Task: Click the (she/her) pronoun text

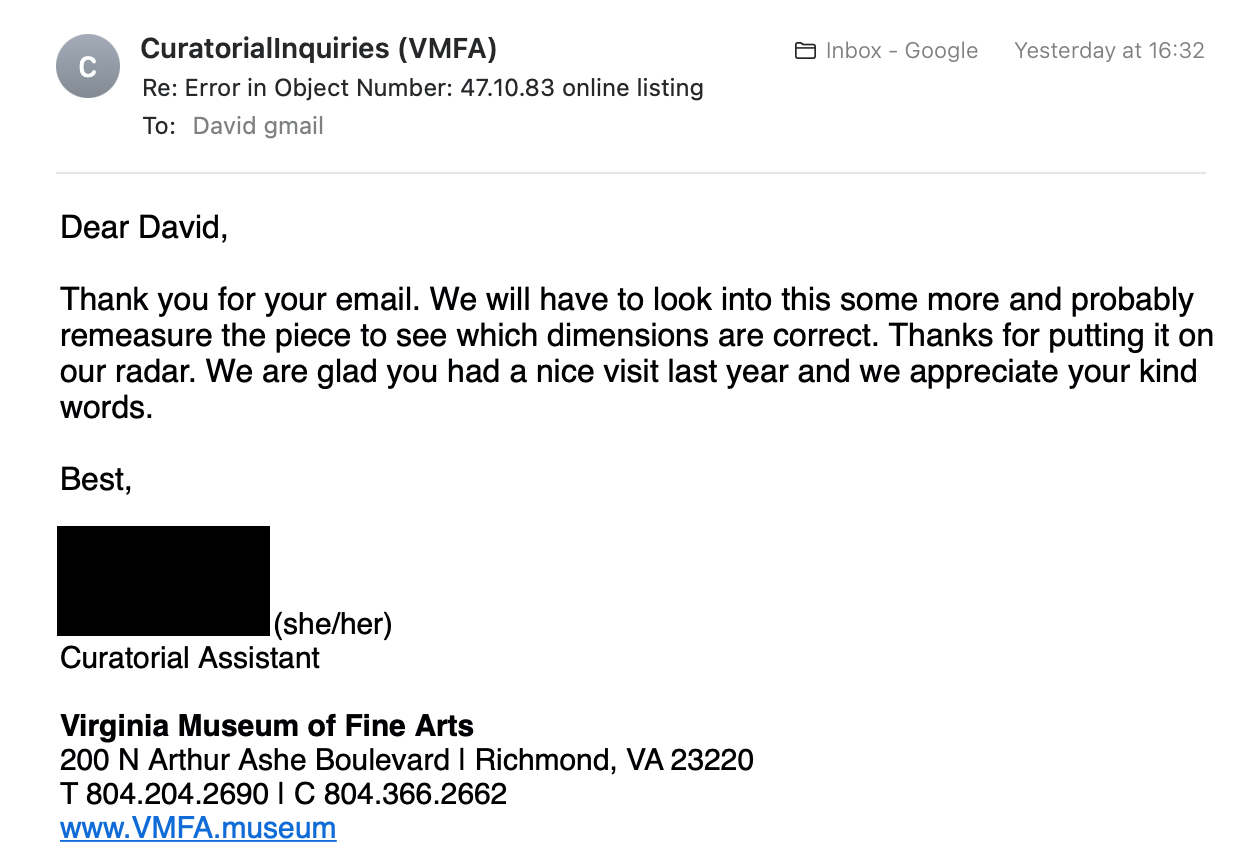Action: 333,624
